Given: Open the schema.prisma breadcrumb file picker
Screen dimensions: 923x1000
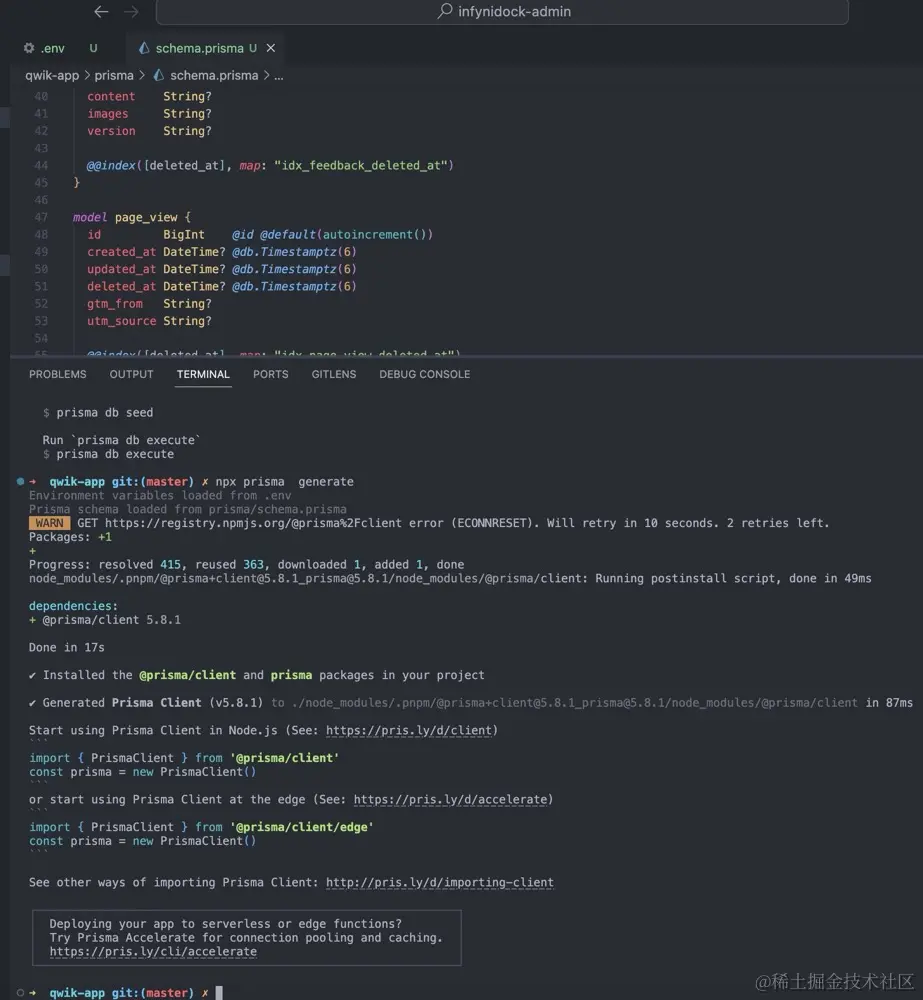Looking at the screenshot, I should click(x=213, y=75).
